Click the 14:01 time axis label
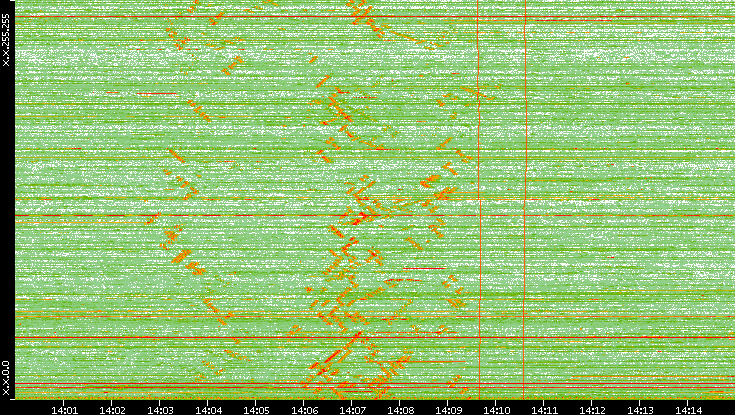 pyautogui.click(x=64, y=411)
